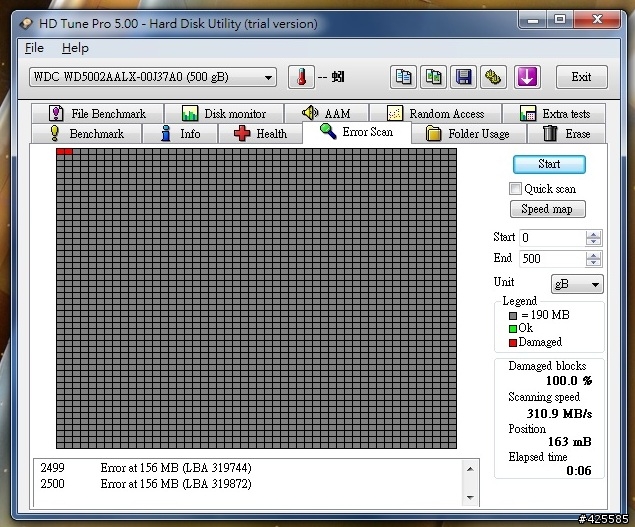635x527 pixels.
Task: Open the Help menu
Action: coord(75,48)
